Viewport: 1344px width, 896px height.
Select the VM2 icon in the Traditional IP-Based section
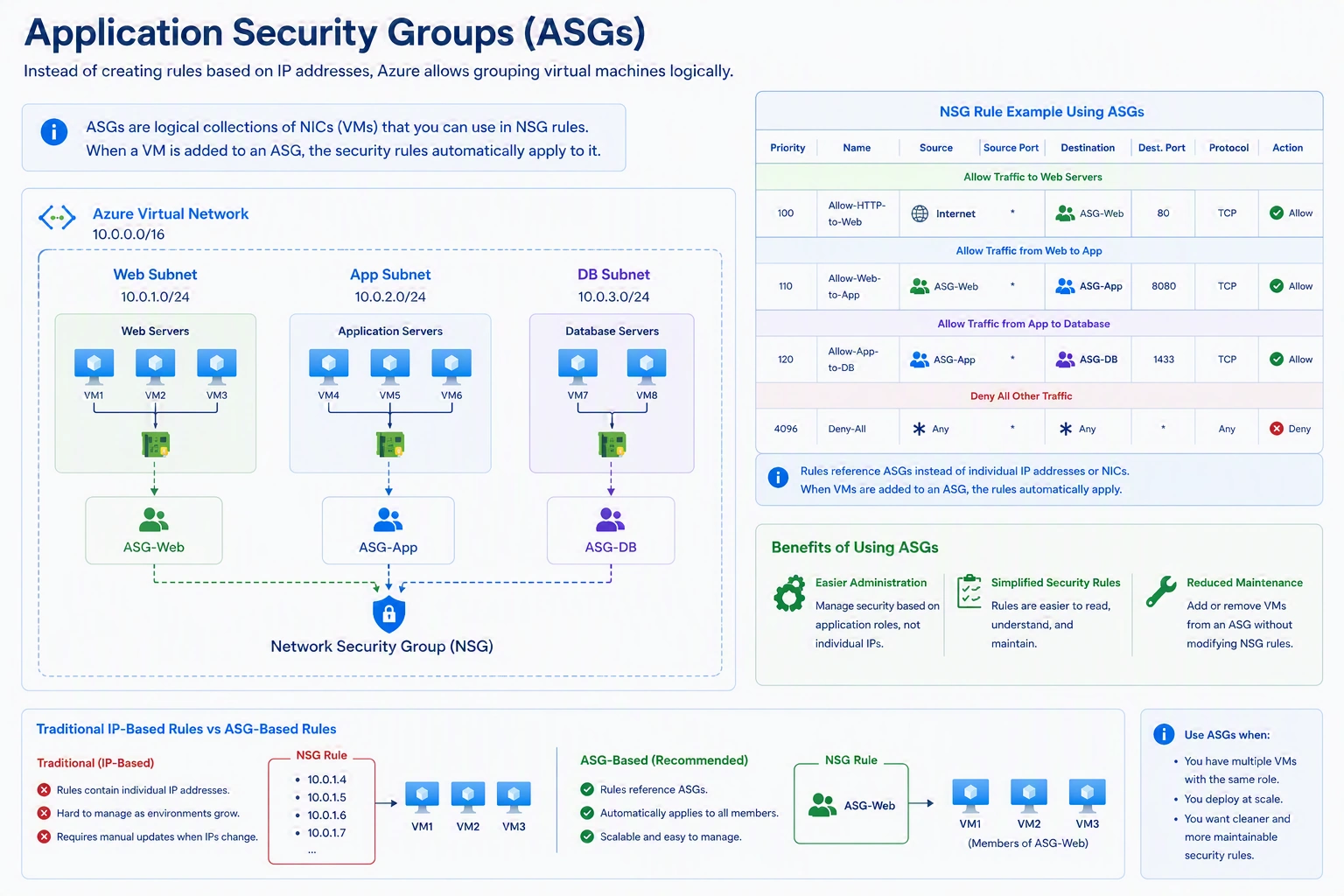coord(468,797)
